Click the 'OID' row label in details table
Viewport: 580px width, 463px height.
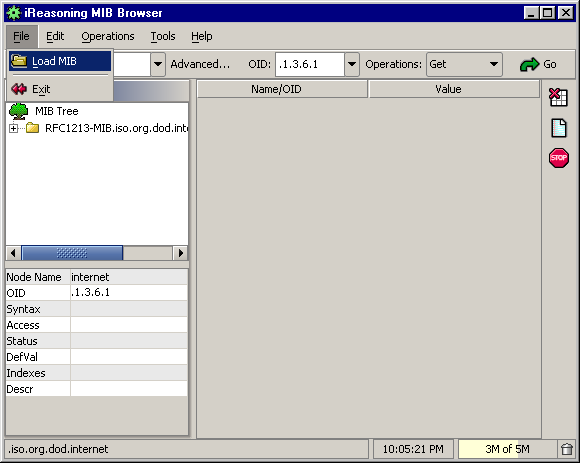tap(16, 293)
